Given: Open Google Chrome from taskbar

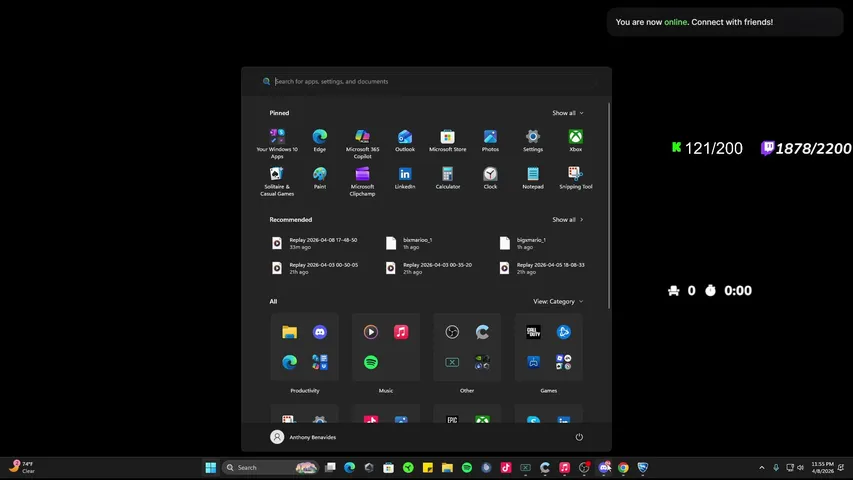Looking at the screenshot, I should 623,467.
